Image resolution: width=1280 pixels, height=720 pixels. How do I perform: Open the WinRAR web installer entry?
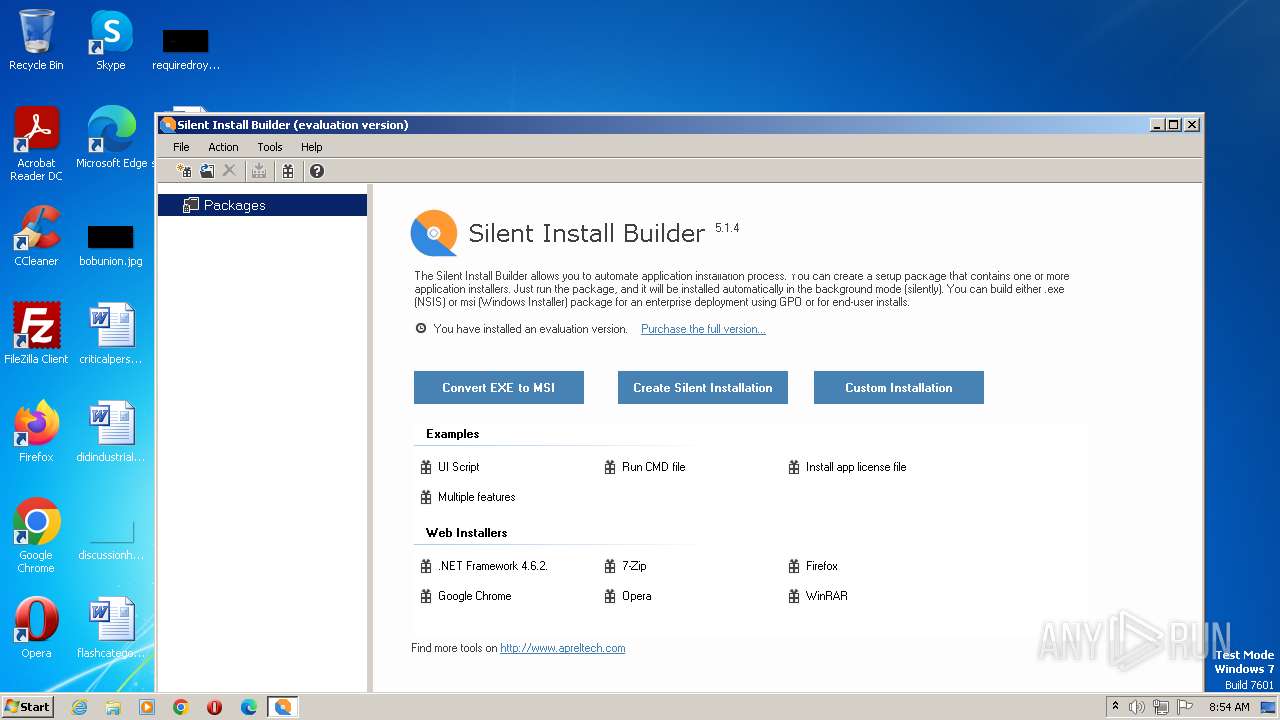point(827,596)
